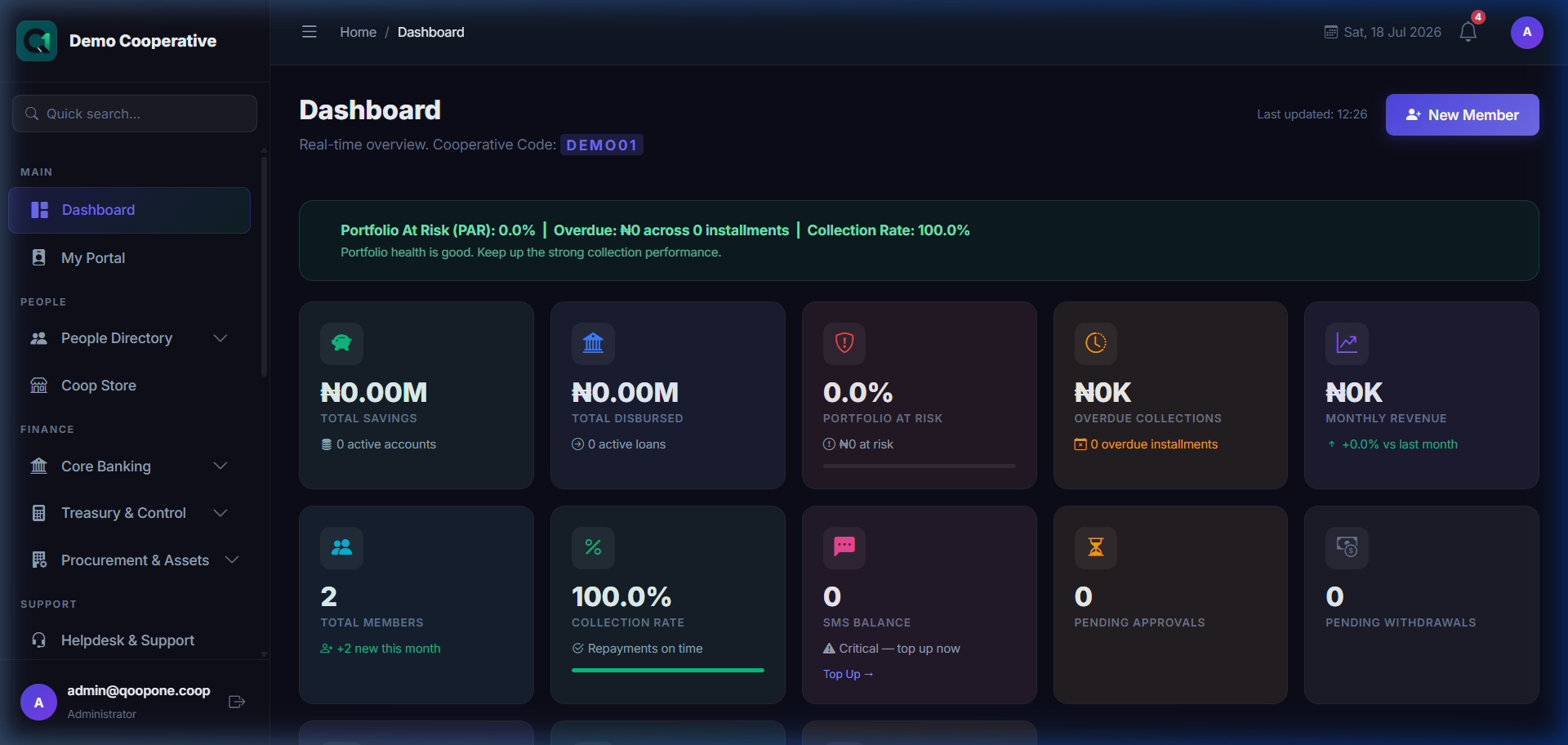Image resolution: width=1568 pixels, height=745 pixels.
Task: Click '+2 new this month' text
Action: (389, 649)
